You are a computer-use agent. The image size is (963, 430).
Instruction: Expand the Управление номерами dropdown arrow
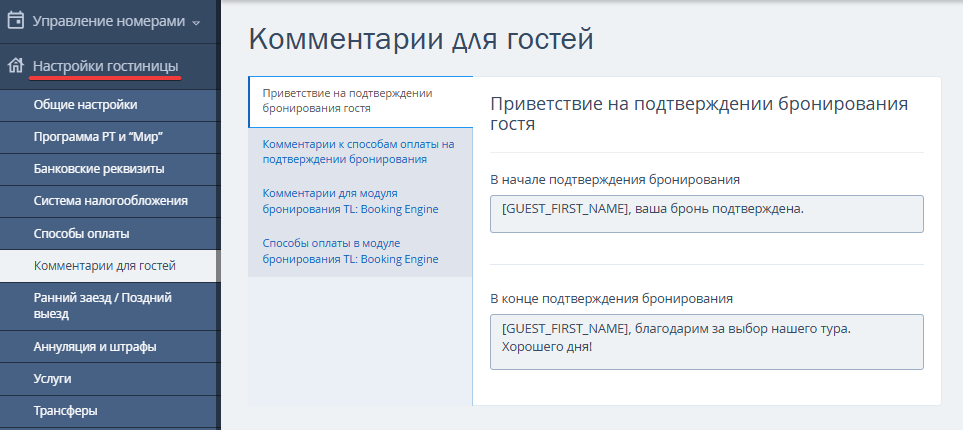click(196, 23)
